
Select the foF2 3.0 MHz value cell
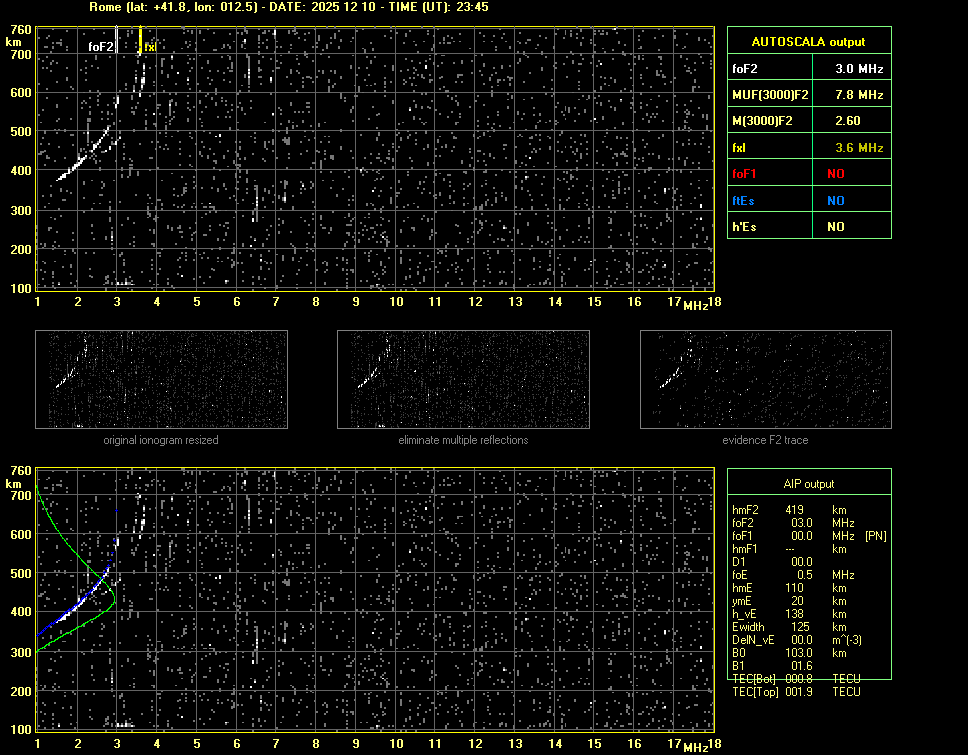click(859, 69)
